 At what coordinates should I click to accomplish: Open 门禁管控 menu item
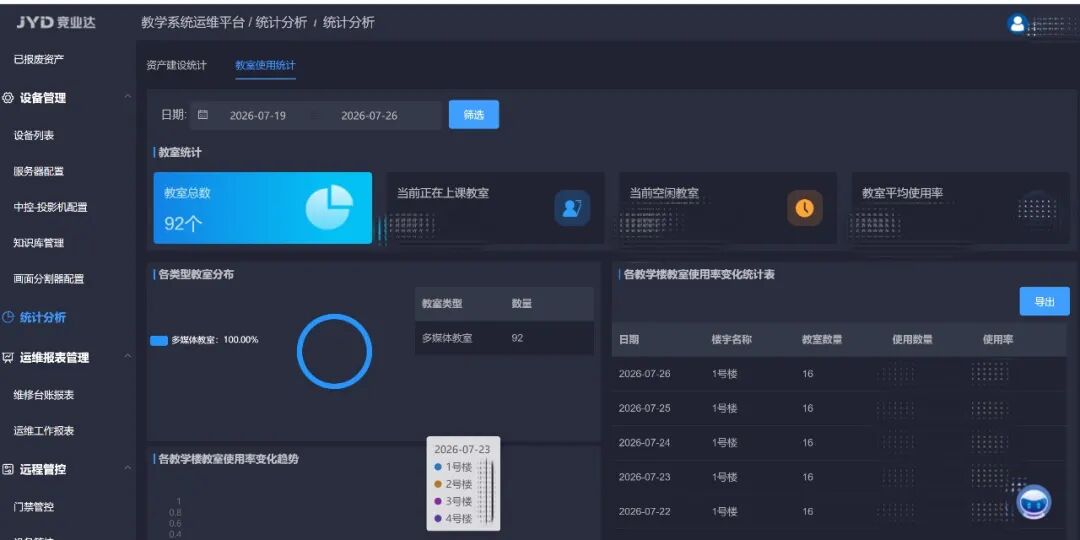(34, 507)
